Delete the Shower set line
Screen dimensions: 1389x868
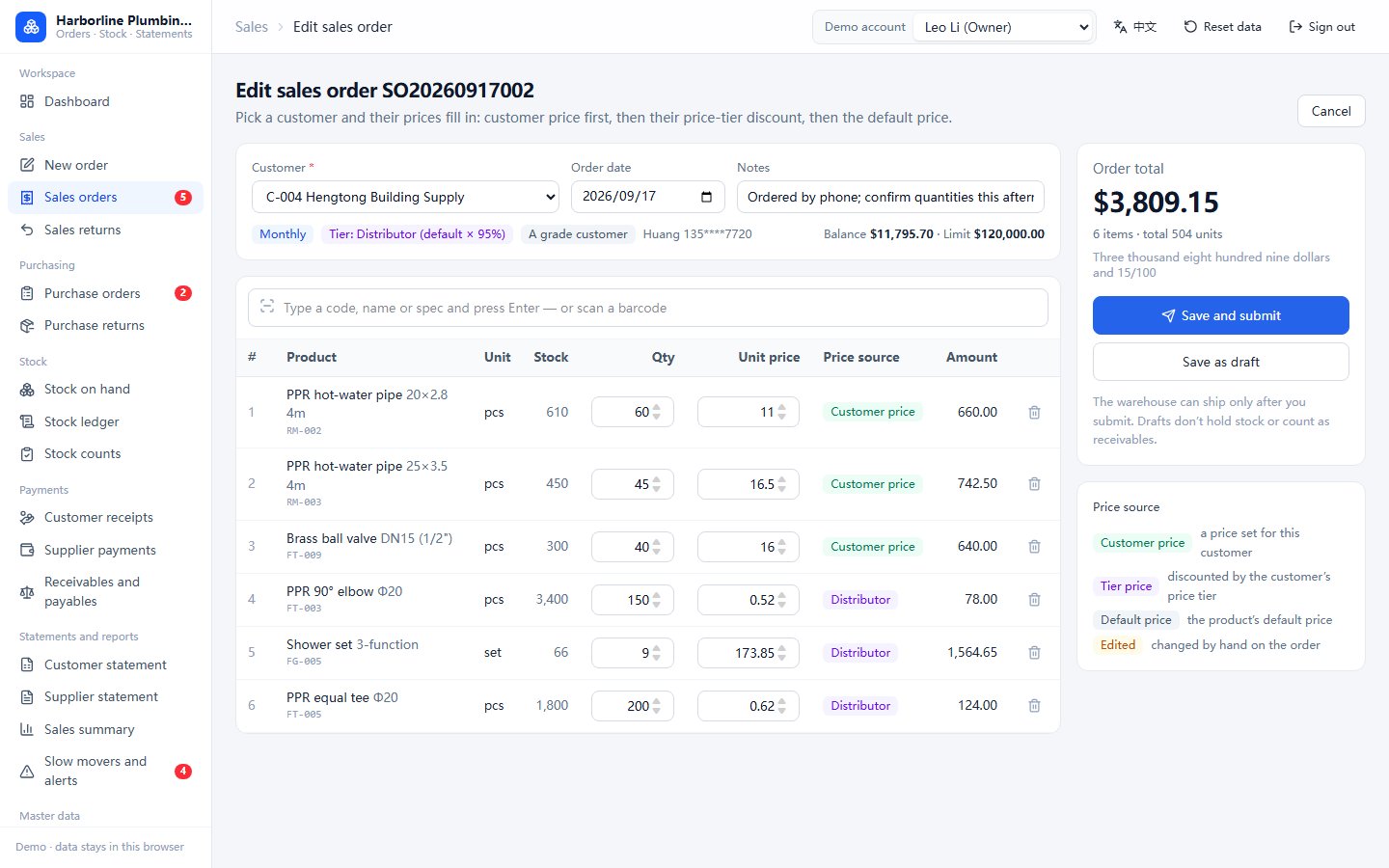tap(1034, 653)
